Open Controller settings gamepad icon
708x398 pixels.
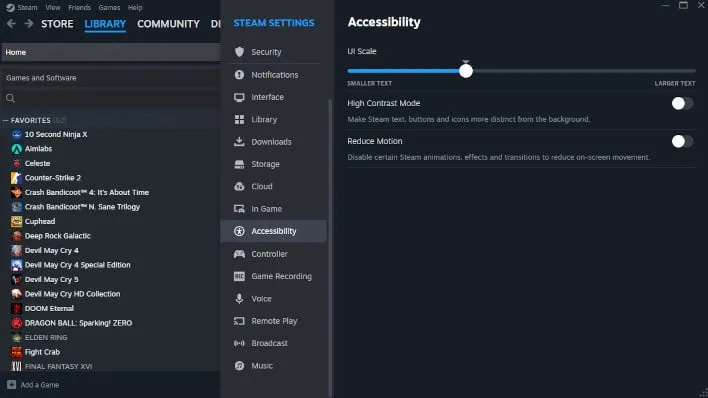pyautogui.click(x=239, y=254)
